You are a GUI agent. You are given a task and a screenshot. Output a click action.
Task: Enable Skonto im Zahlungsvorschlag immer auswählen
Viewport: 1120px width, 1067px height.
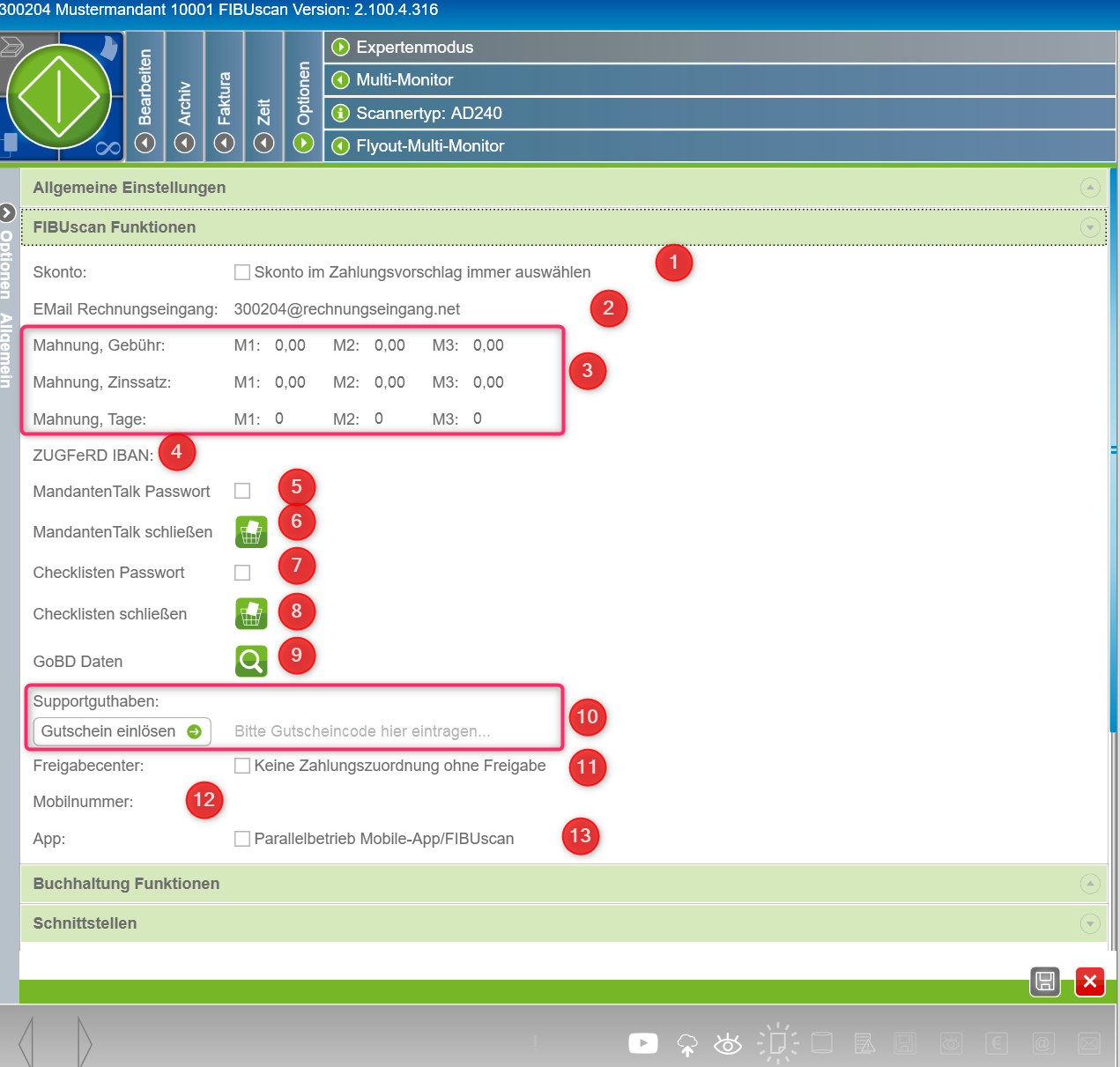242,272
